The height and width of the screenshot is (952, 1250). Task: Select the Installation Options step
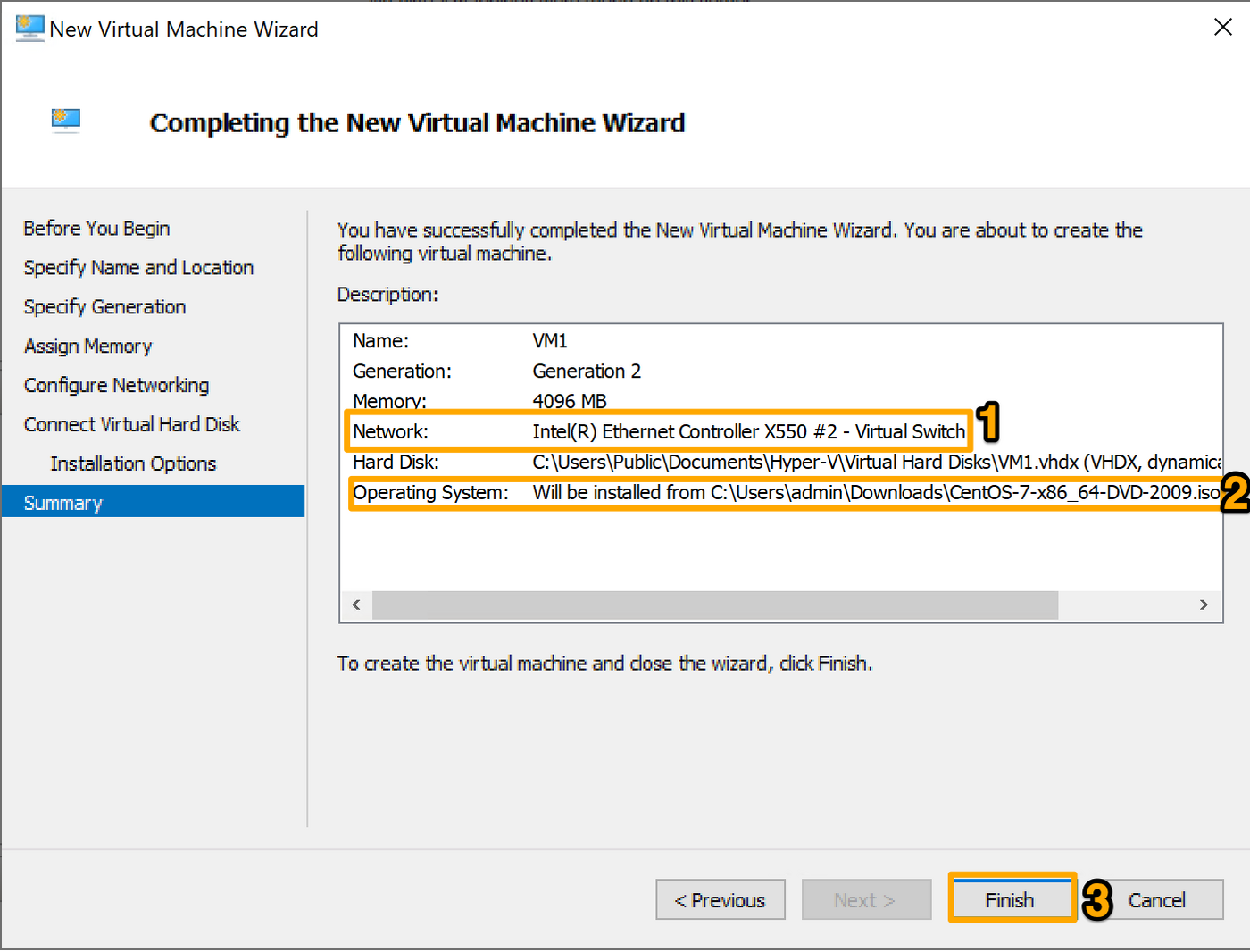click(x=133, y=463)
